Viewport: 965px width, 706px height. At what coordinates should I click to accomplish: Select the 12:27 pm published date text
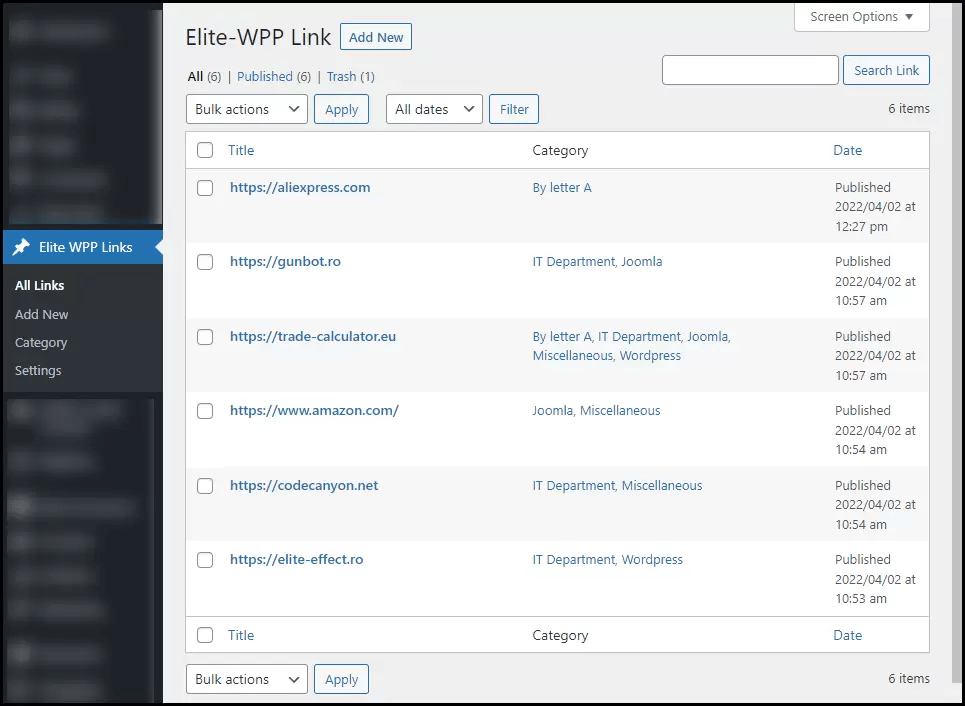(x=861, y=227)
